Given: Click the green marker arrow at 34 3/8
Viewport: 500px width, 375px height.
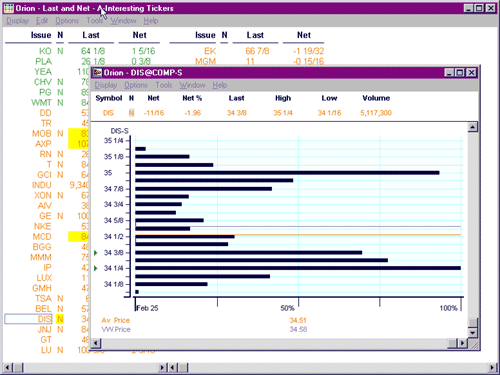Looking at the screenshot, I should 96,253.
